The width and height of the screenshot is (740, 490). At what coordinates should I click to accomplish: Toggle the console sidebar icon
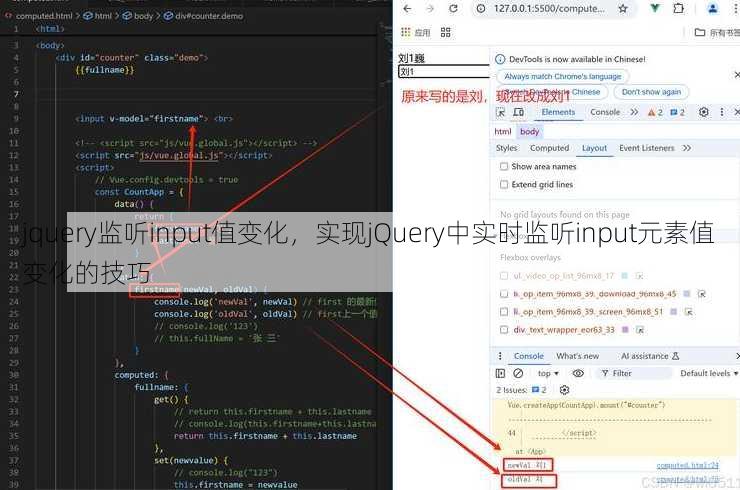[500, 373]
